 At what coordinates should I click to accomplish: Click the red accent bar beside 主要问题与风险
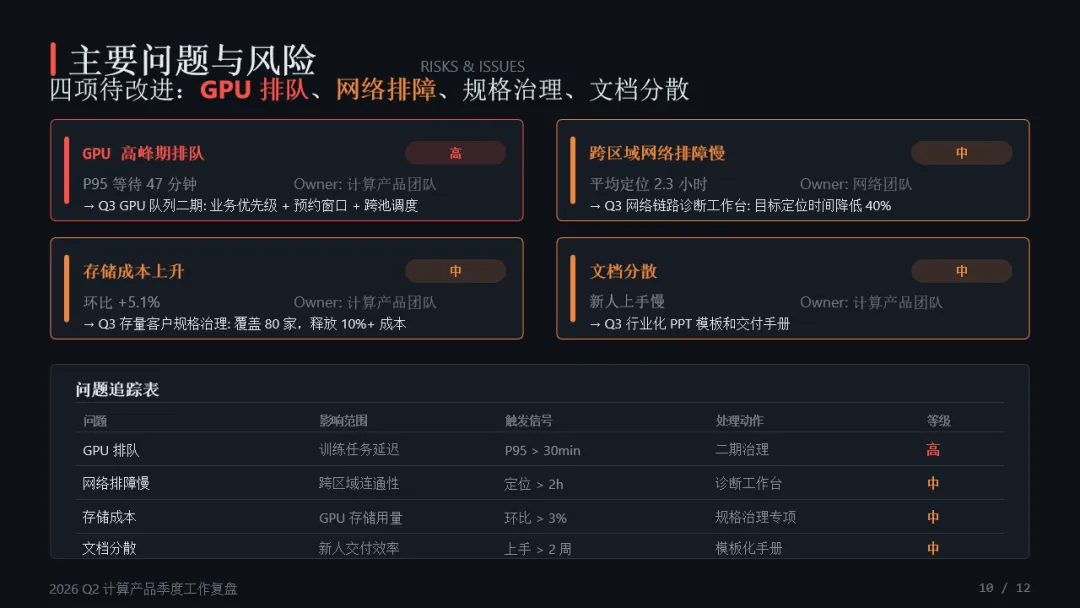point(53,59)
